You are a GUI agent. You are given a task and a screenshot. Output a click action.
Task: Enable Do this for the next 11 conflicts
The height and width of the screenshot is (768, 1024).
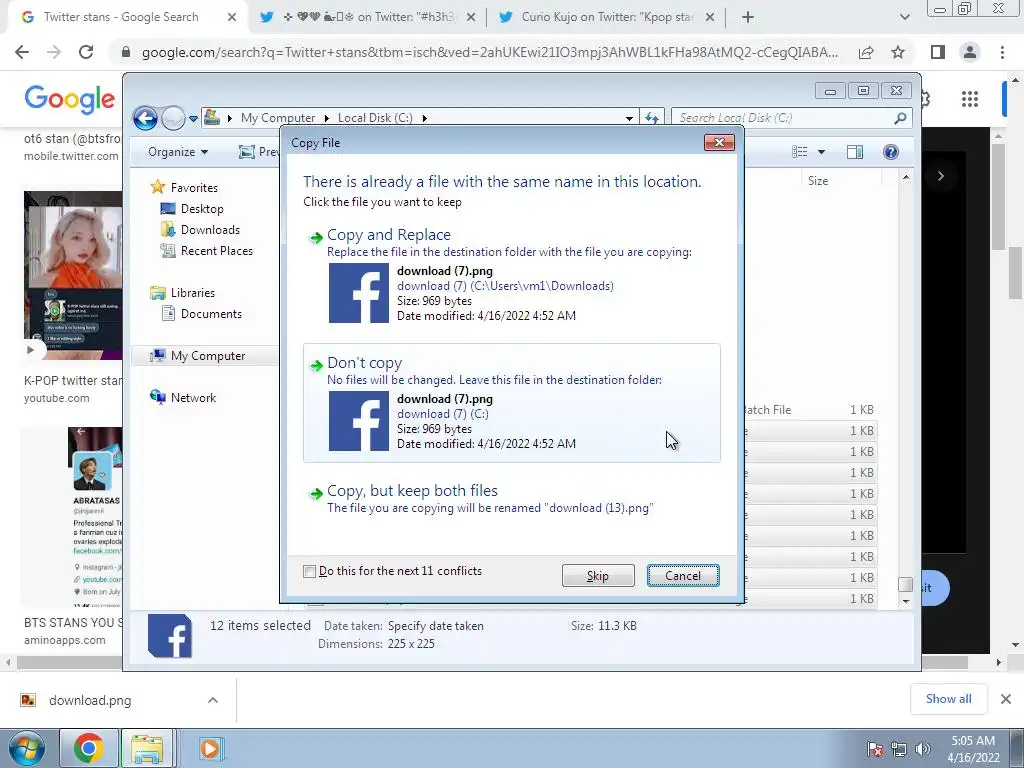310,571
